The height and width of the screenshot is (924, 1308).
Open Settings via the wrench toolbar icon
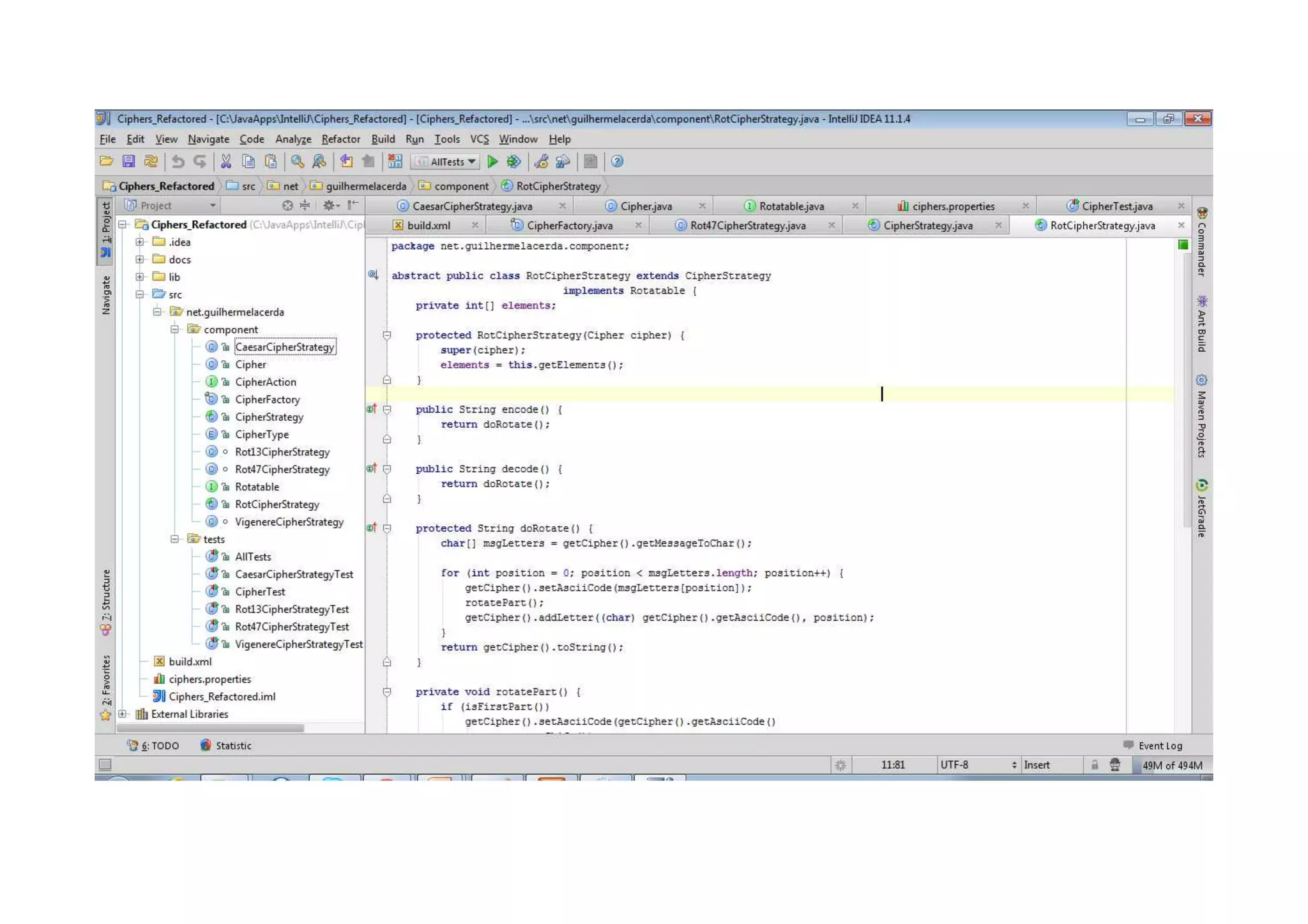pyautogui.click(x=541, y=162)
